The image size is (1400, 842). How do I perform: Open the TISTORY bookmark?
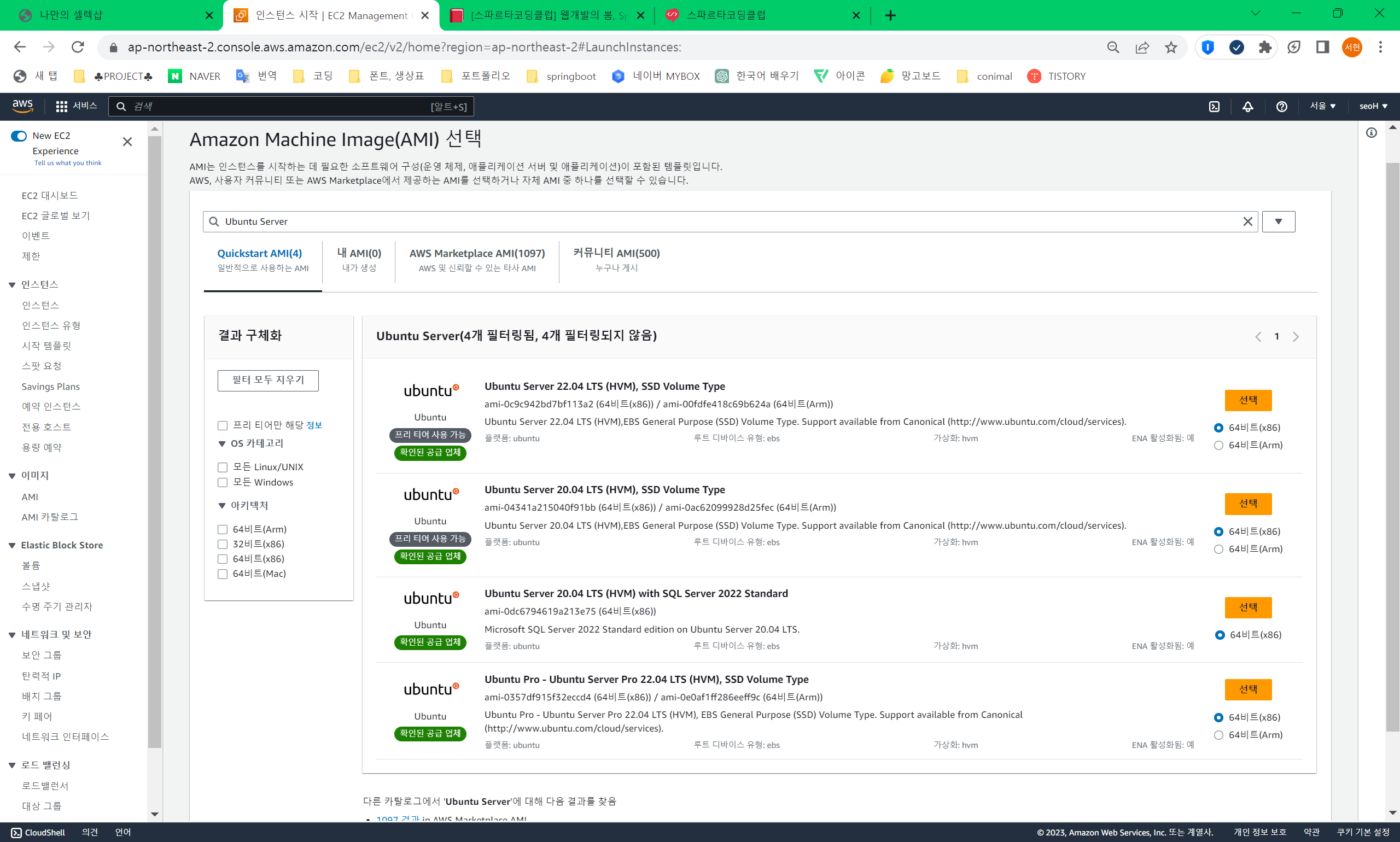pyautogui.click(x=1057, y=76)
